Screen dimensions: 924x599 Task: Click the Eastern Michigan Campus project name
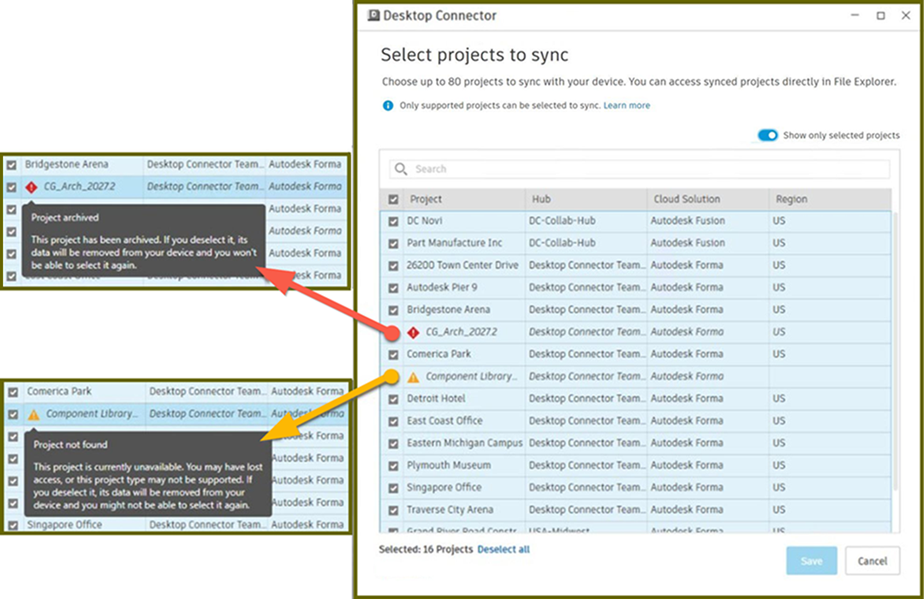click(x=464, y=443)
